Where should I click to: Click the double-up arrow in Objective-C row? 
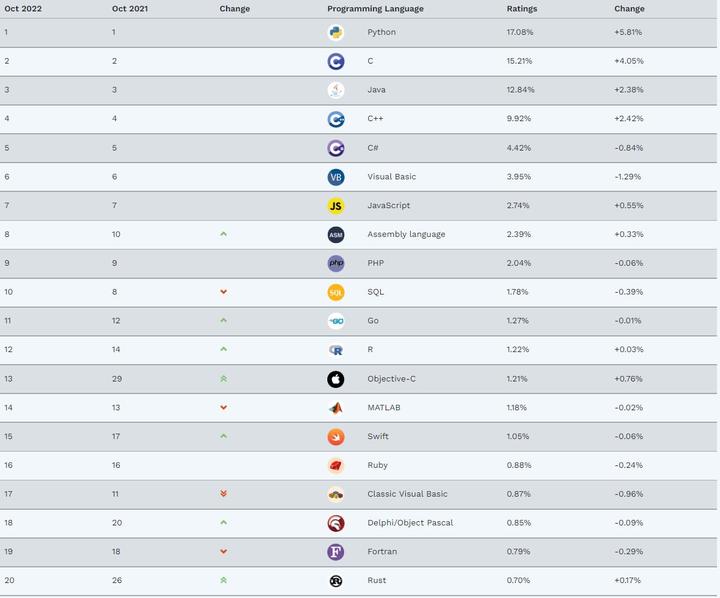tap(223, 379)
